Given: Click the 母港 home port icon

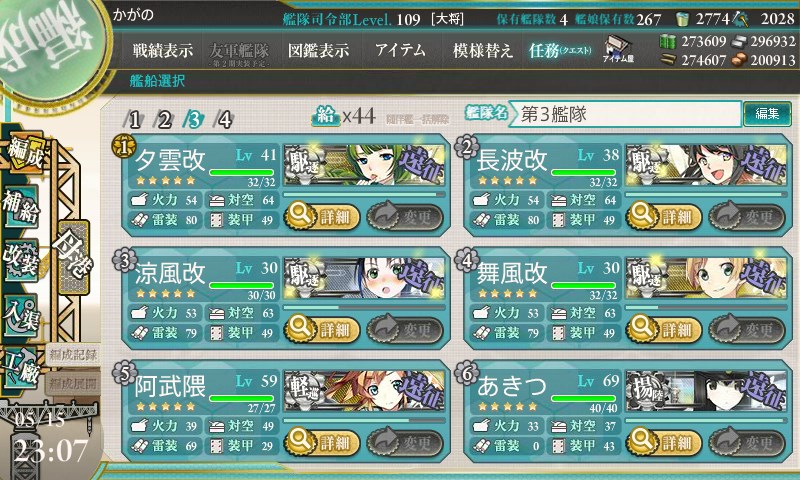Looking at the screenshot, I should click(73, 257).
